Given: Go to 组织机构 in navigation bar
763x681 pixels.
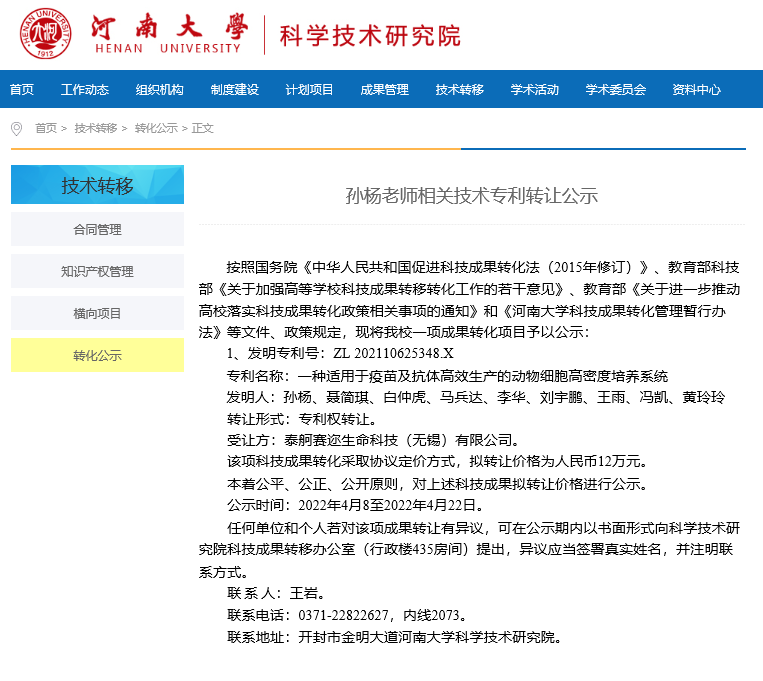Looking at the screenshot, I should tap(160, 90).
